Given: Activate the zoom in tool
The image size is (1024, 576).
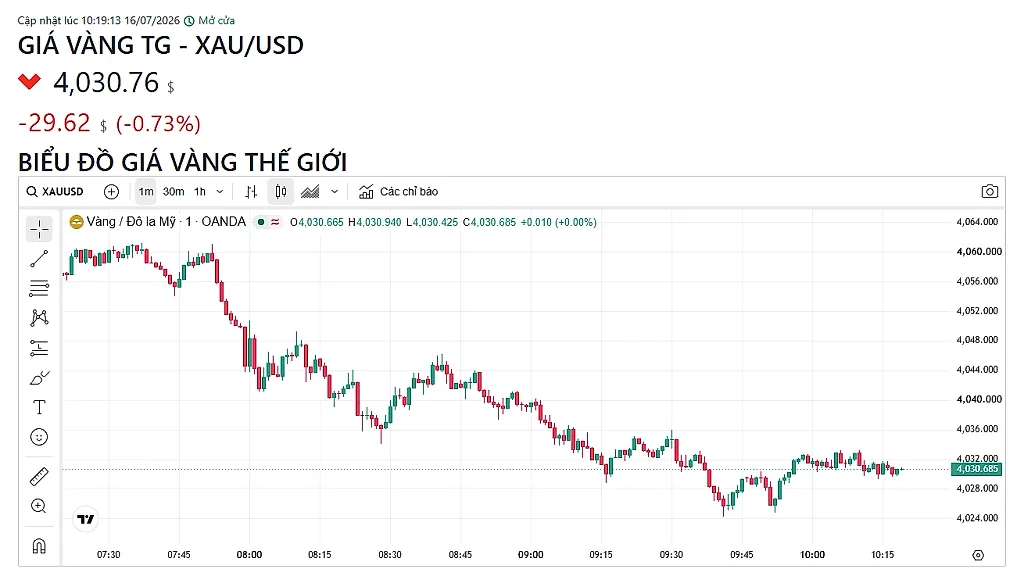Looking at the screenshot, I should pos(39,506).
